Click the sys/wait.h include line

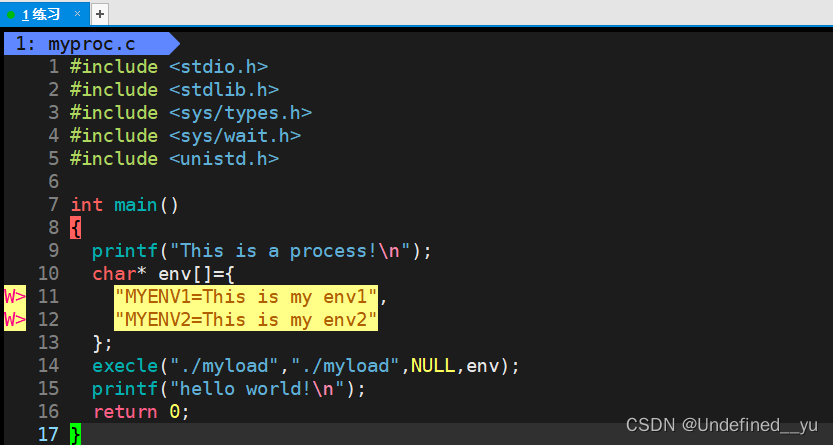click(x=185, y=136)
